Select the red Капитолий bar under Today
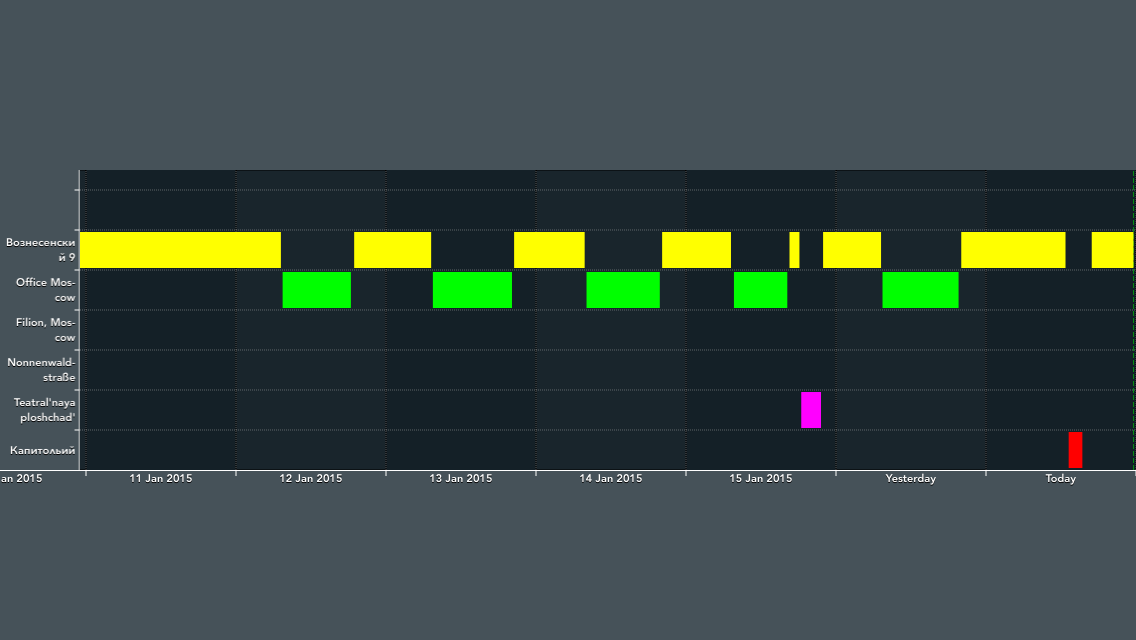The width and height of the screenshot is (1136, 640). click(x=1076, y=450)
